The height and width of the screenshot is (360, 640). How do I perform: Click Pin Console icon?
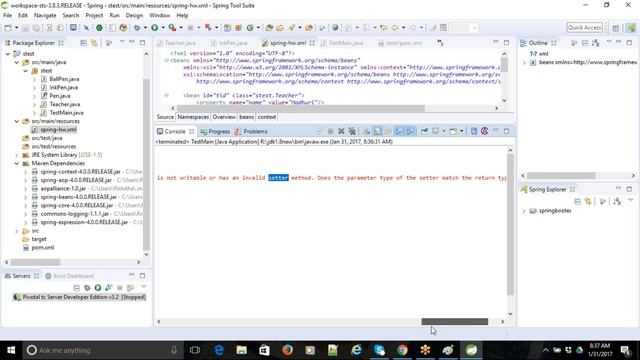tap(424, 131)
